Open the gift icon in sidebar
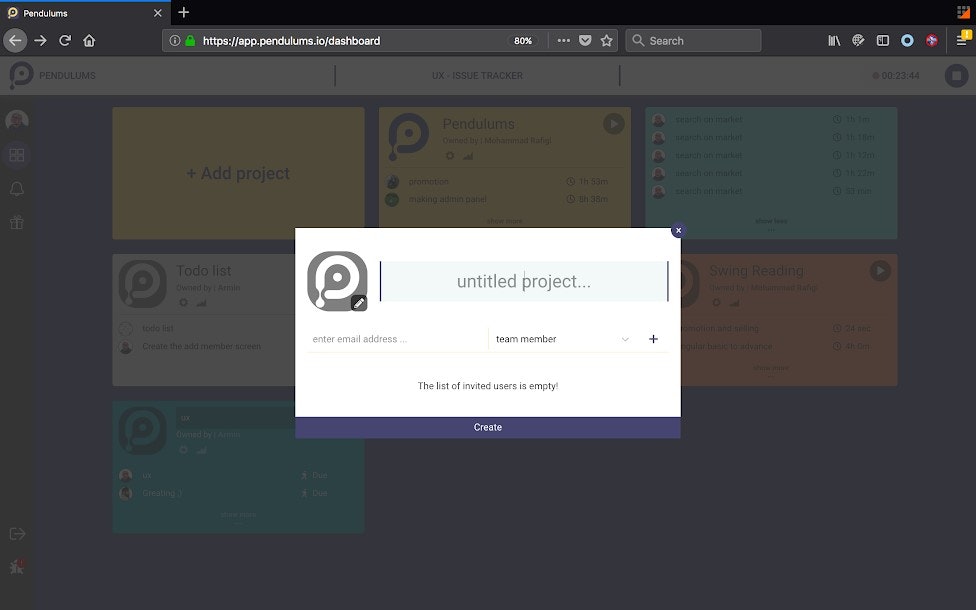976x610 pixels. click(x=17, y=222)
